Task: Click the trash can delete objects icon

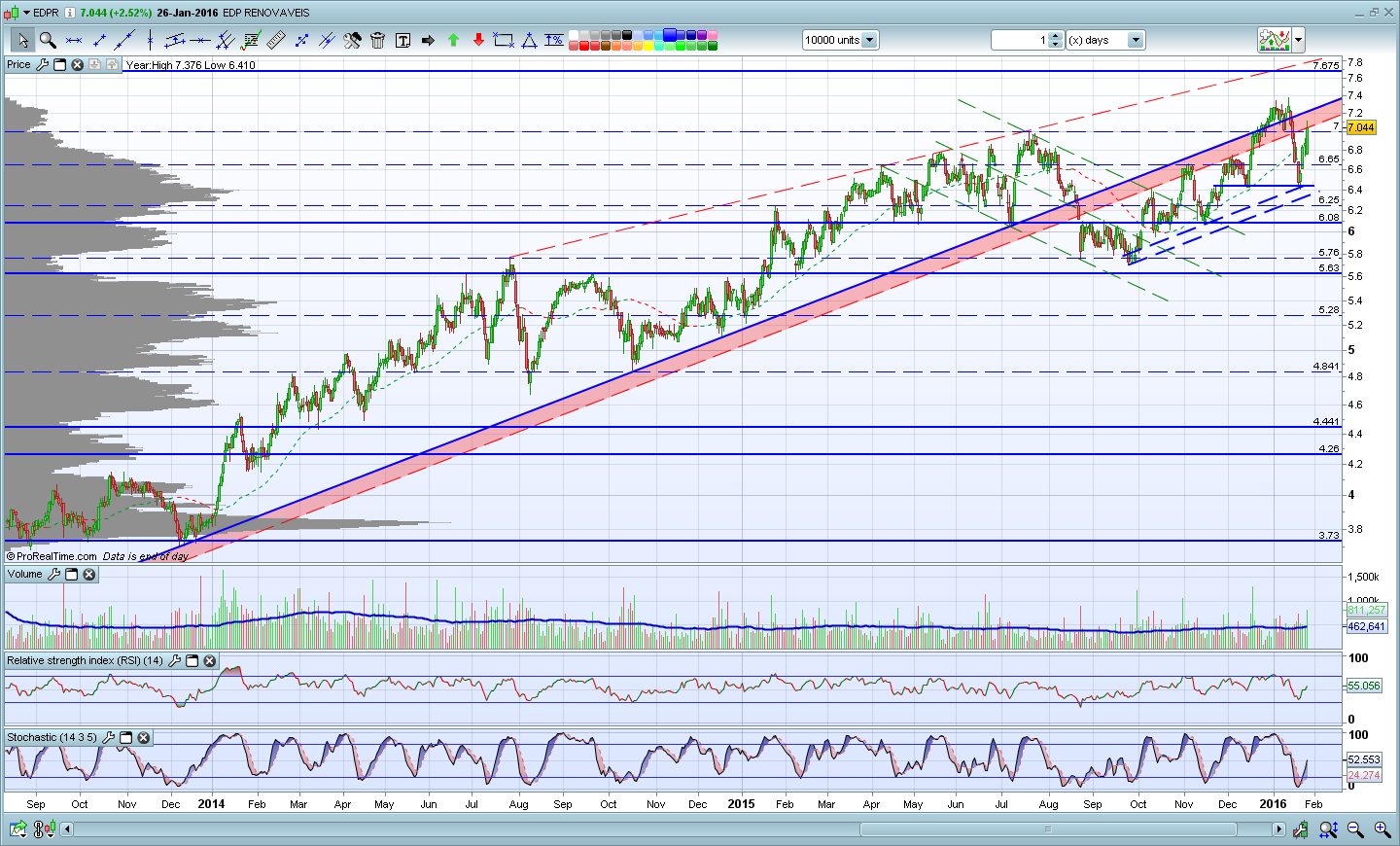Action: click(377, 40)
